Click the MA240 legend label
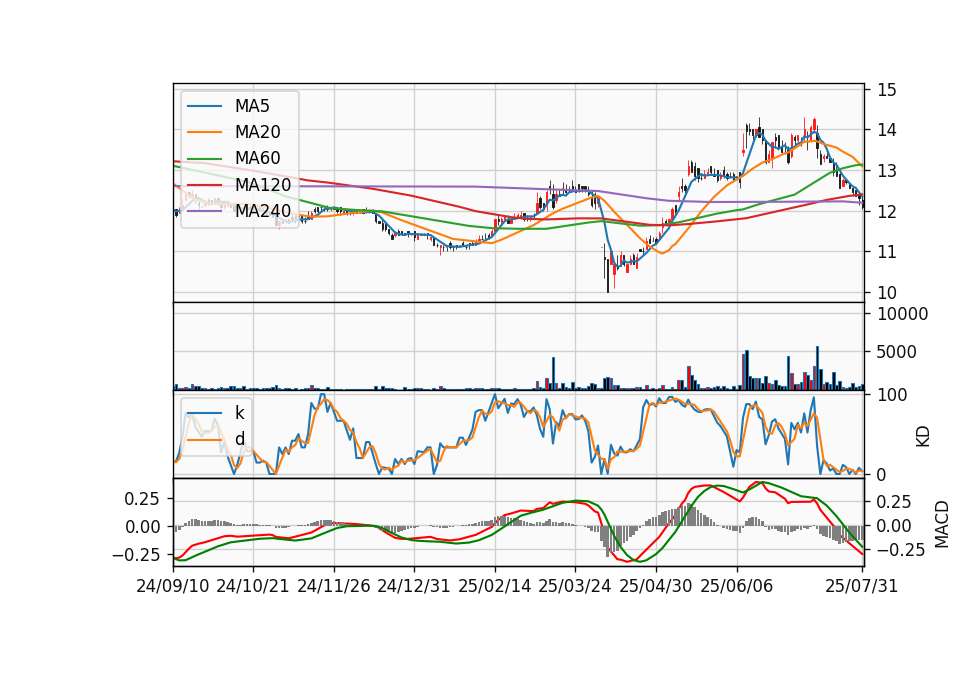 point(263,211)
